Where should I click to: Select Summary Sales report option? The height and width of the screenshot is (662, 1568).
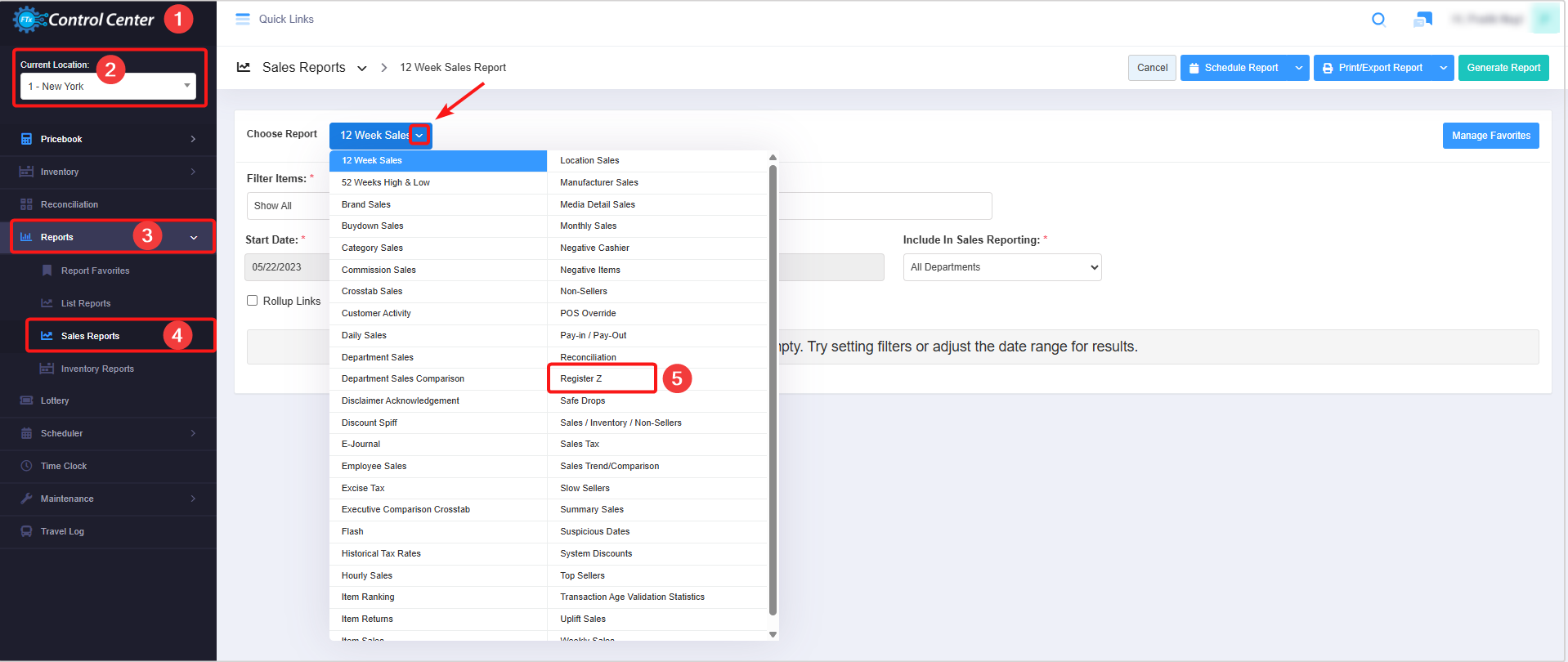click(592, 510)
